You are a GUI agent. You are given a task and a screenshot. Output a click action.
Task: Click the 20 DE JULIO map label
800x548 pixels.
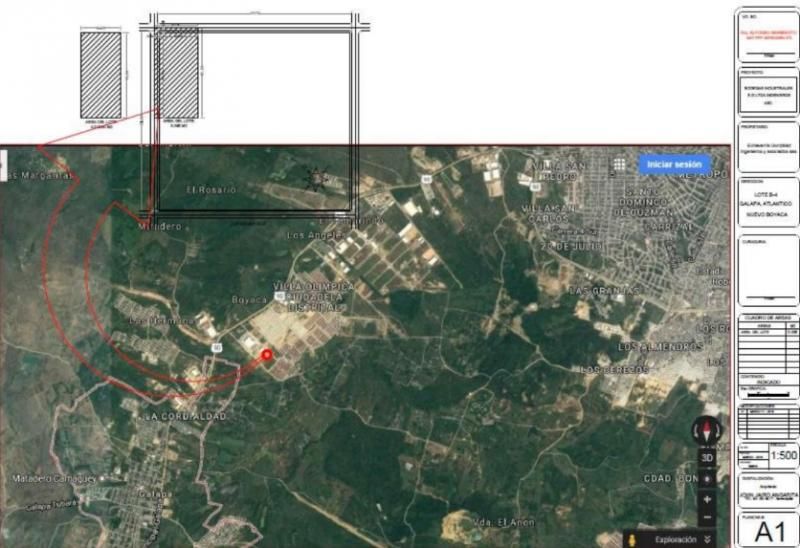pyautogui.click(x=571, y=246)
